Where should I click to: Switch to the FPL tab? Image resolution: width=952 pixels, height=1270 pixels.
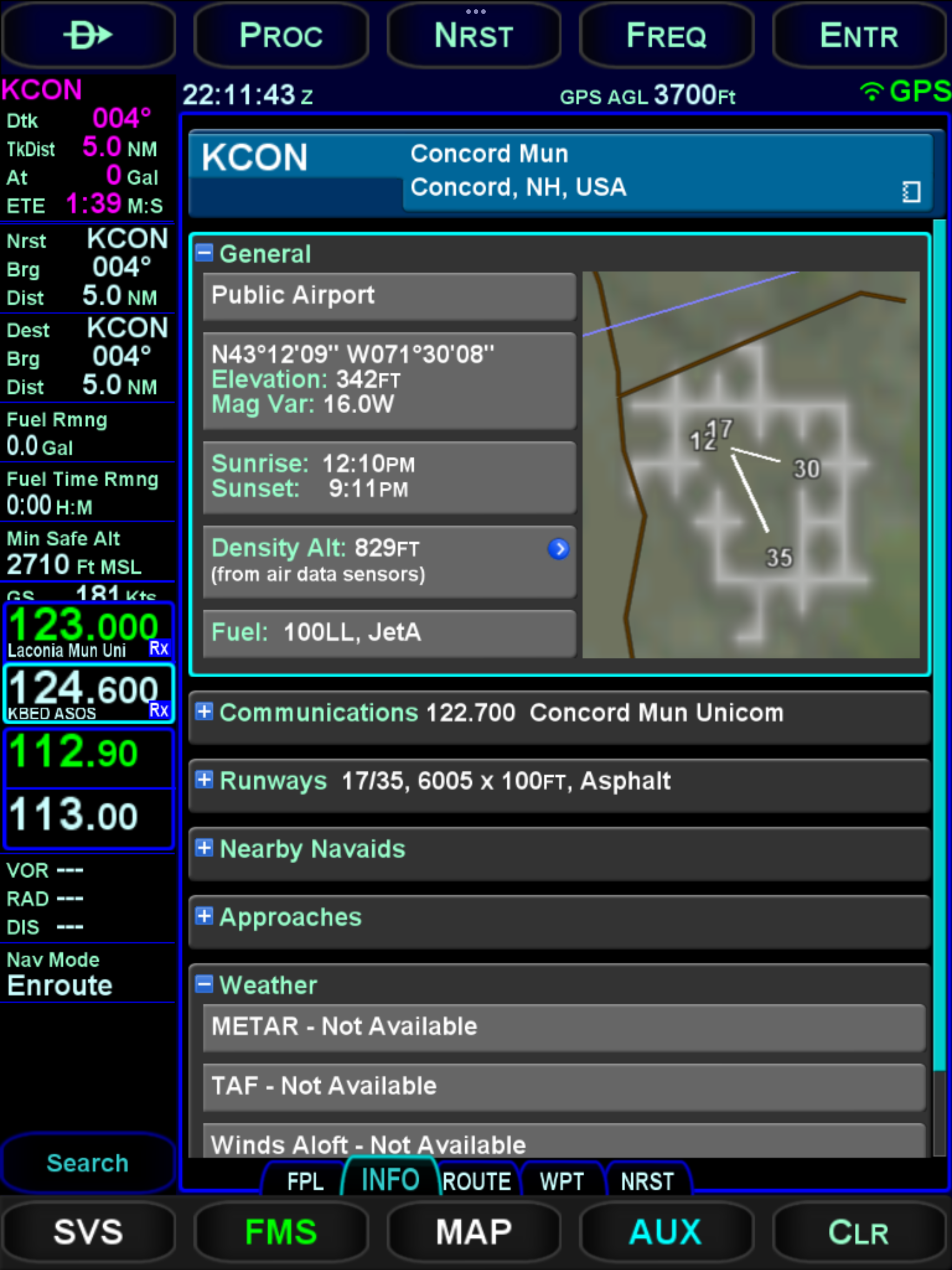click(x=305, y=1181)
